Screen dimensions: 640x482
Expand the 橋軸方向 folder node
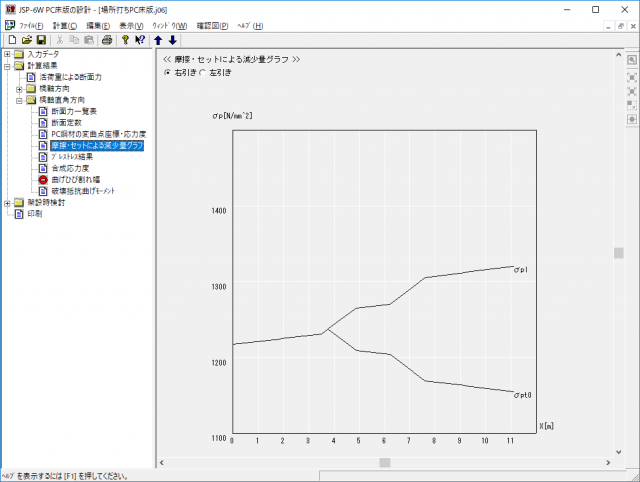[19, 88]
